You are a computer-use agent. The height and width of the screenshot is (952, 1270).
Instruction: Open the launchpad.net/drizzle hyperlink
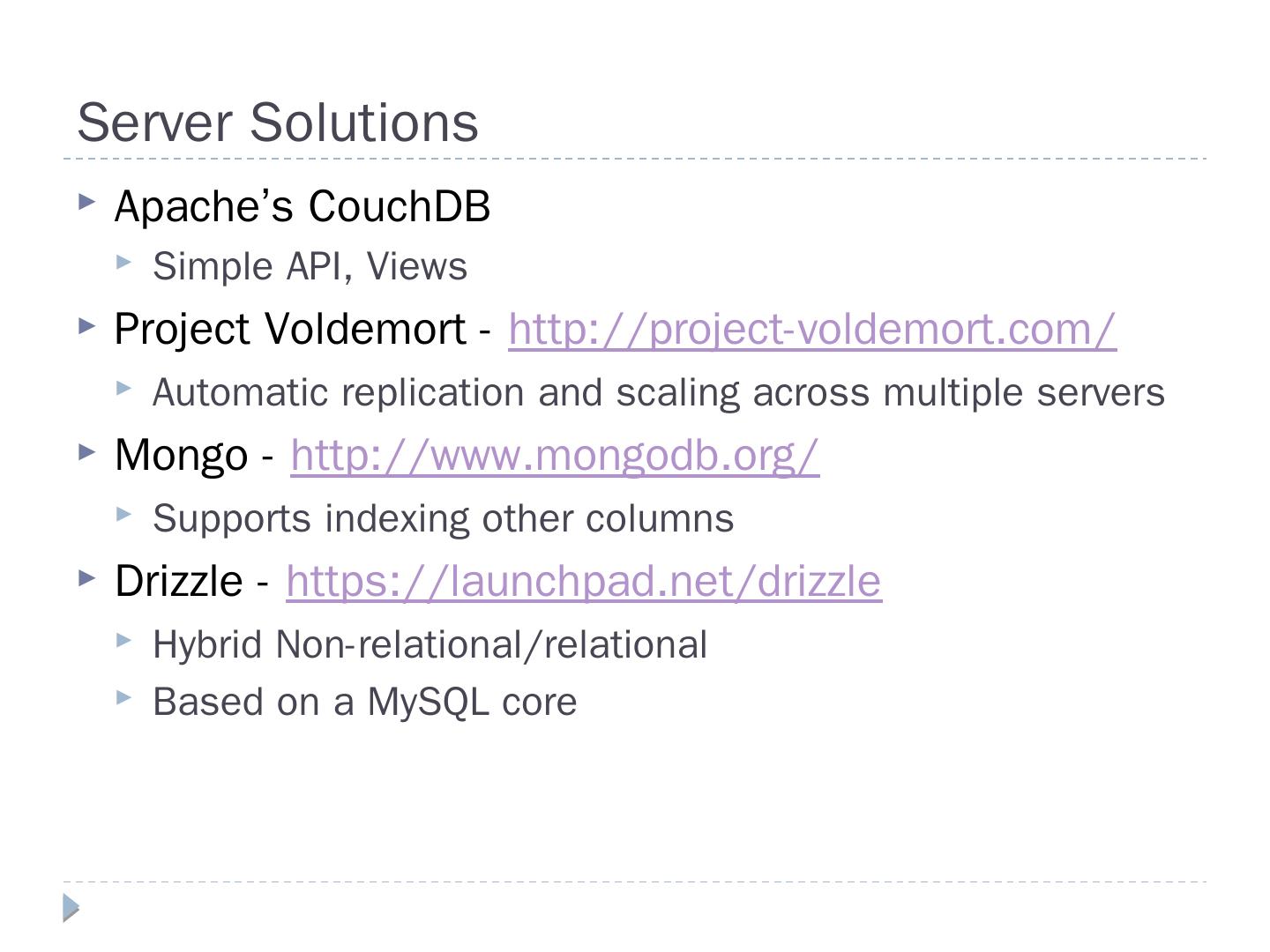click(583, 582)
